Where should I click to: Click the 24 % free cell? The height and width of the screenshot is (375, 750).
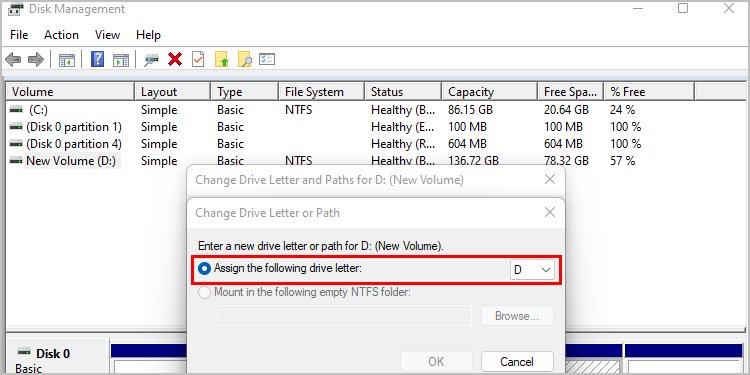point(622,110)
